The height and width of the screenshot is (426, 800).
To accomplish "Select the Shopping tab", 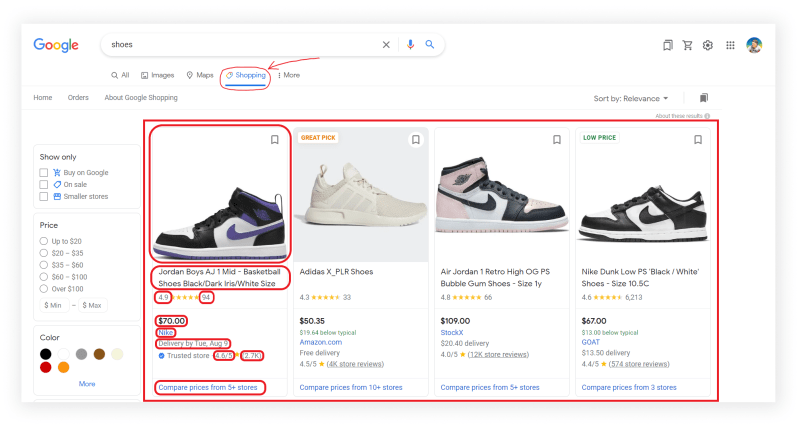I will (x=246, y=75).
